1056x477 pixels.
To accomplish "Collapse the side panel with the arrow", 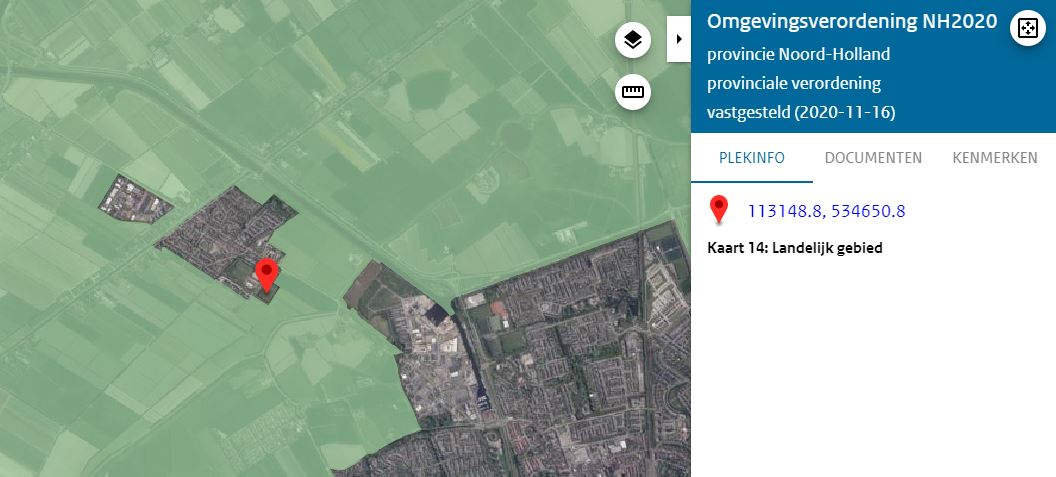I will (679, 39).
